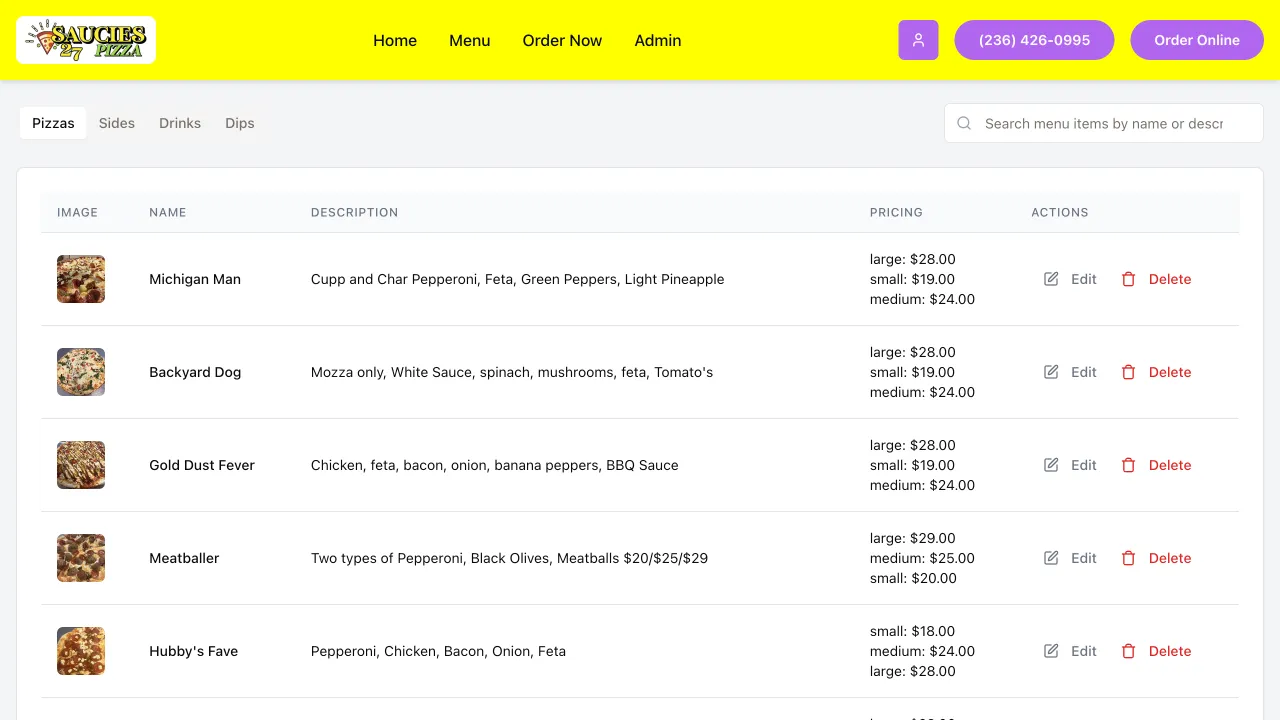Screen dimensions: 1280x720
Task: Click the edit pencil icon for Michigan Man
Action: (1051, 279)
